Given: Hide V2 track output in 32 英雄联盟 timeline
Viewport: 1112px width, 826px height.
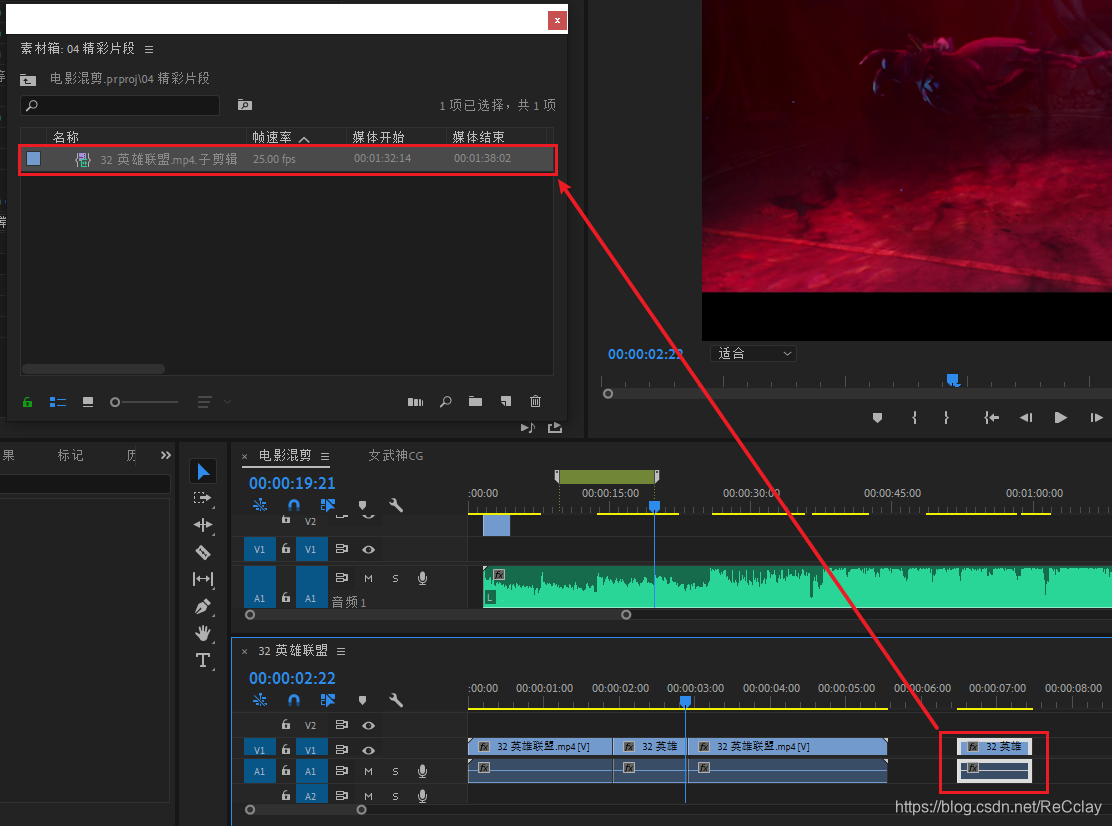Looking at the screenshot, I should pos(368,725).
